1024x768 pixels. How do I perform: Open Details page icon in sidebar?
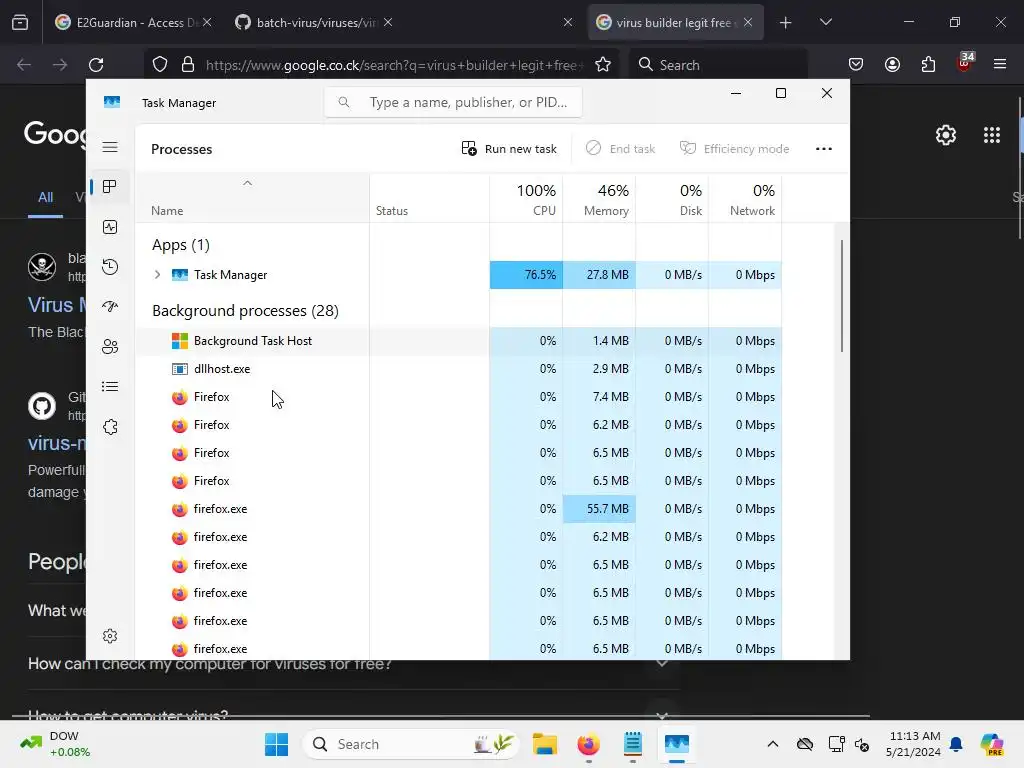[x=110, y=387]
